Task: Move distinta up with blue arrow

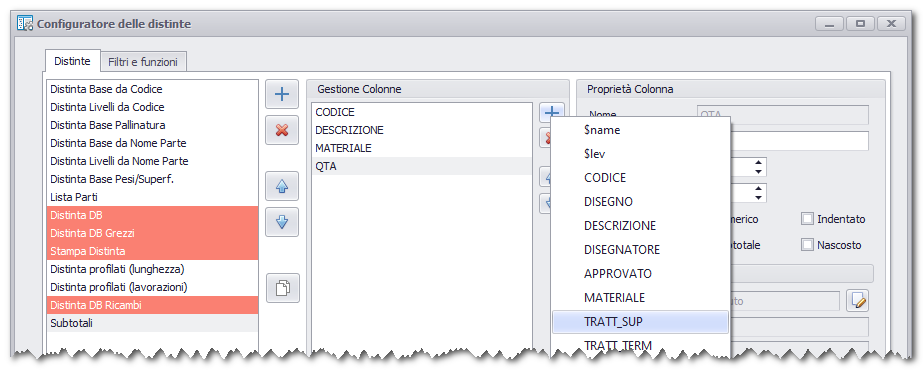Action: click(282, 187)
